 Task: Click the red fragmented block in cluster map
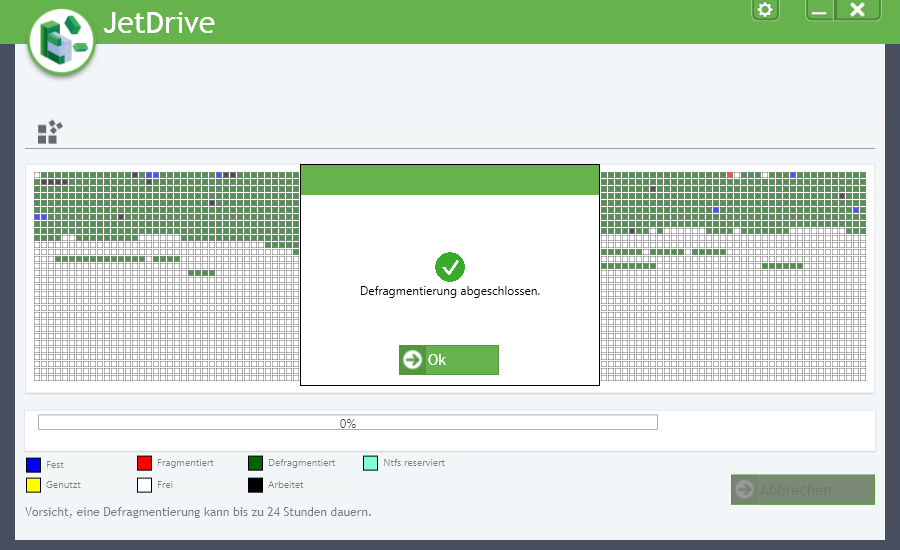coord(730,175)
